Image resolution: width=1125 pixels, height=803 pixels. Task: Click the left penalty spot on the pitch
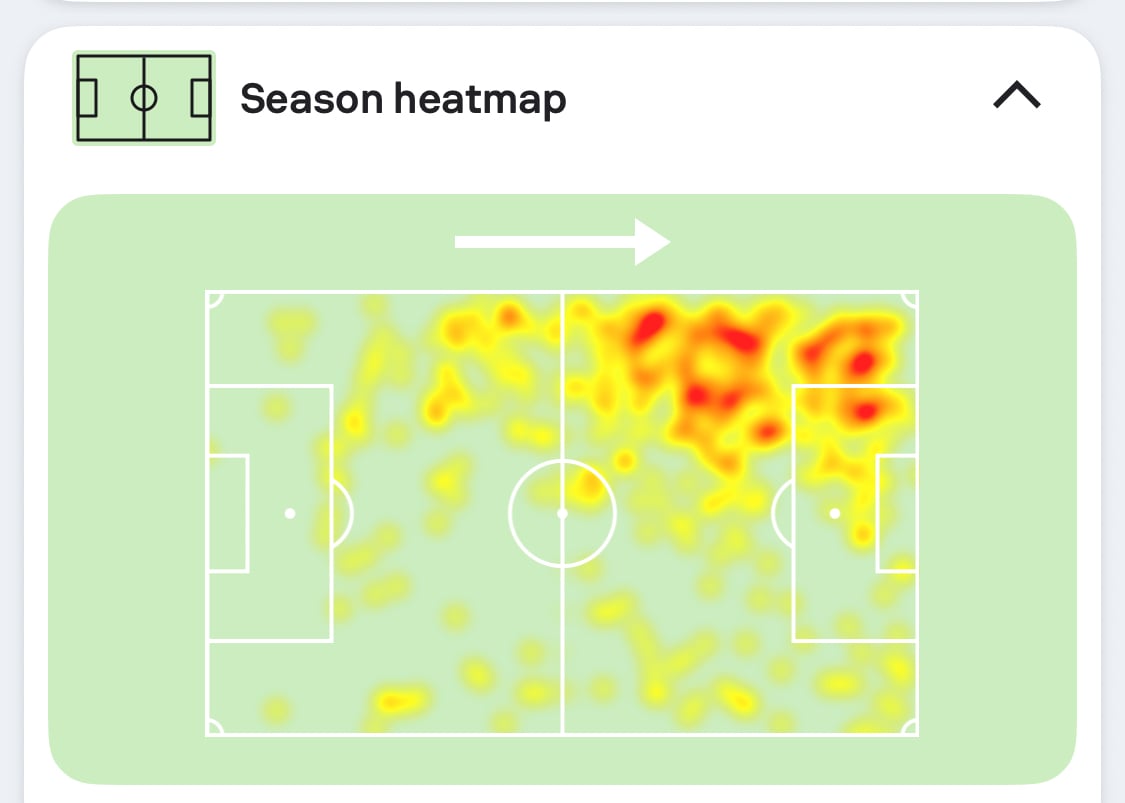point(290,513)
